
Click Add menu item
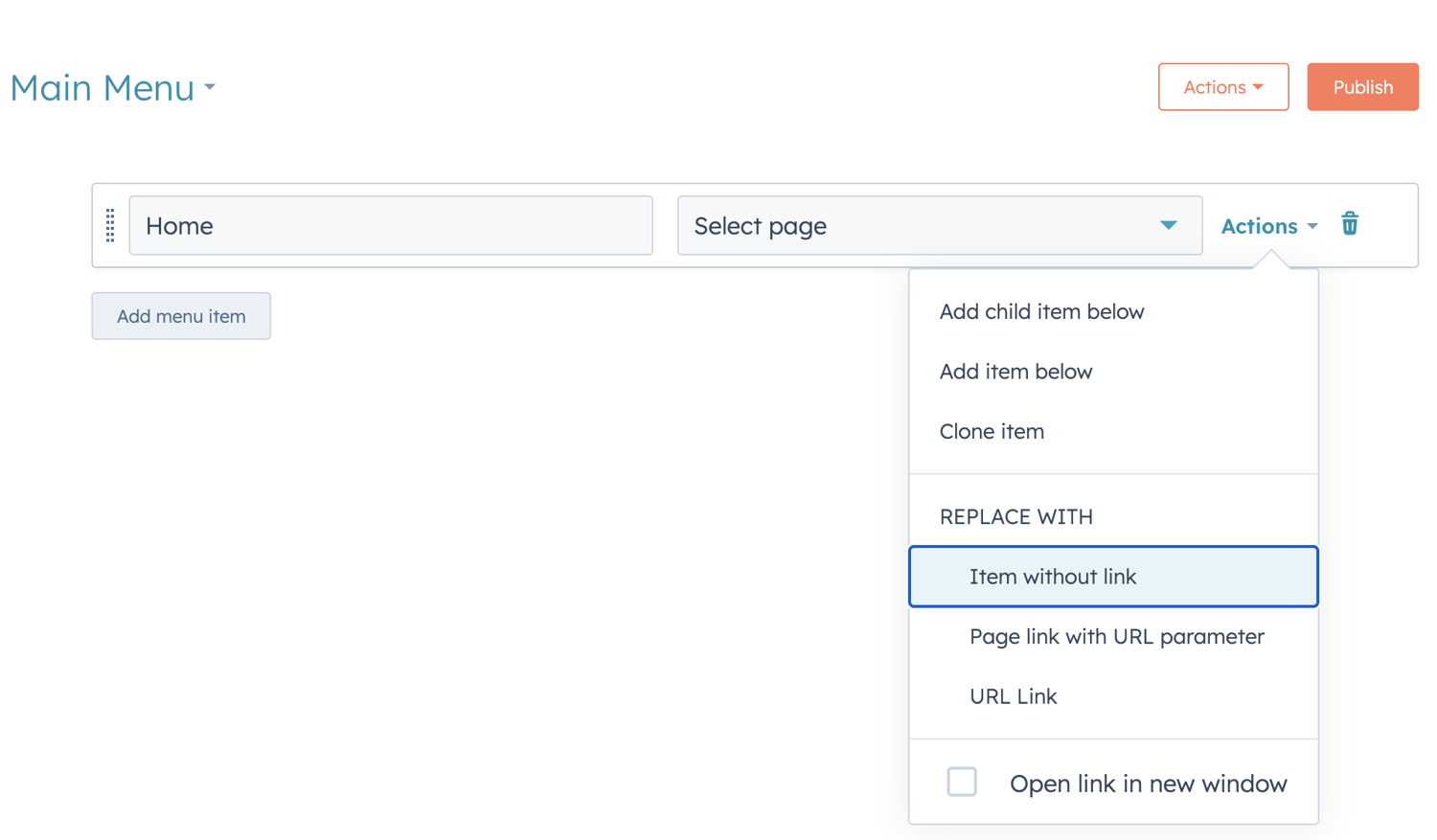(180, 315)
